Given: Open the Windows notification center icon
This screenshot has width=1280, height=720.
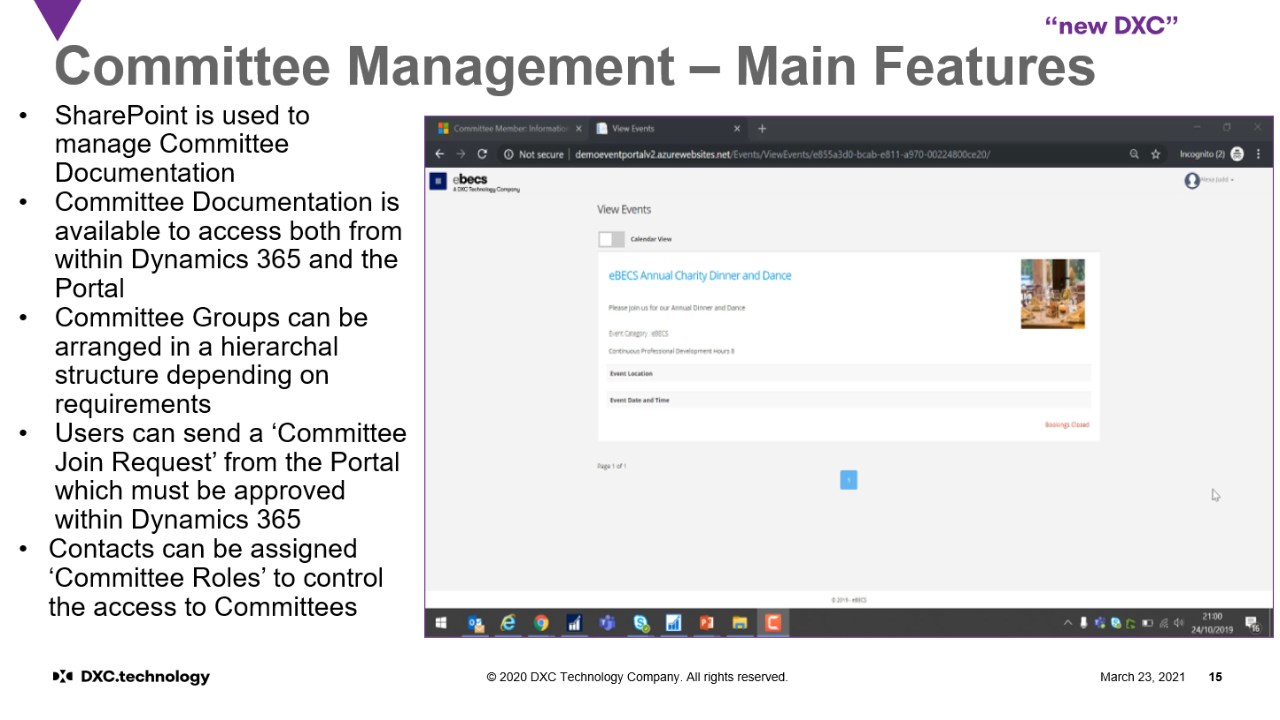Looking at the screenshot, I should [x=1253, y=624].
